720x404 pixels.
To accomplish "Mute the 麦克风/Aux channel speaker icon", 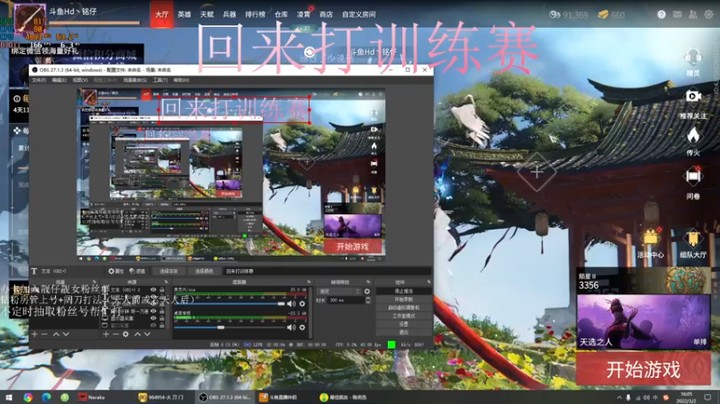I will (x=291, y=303).
